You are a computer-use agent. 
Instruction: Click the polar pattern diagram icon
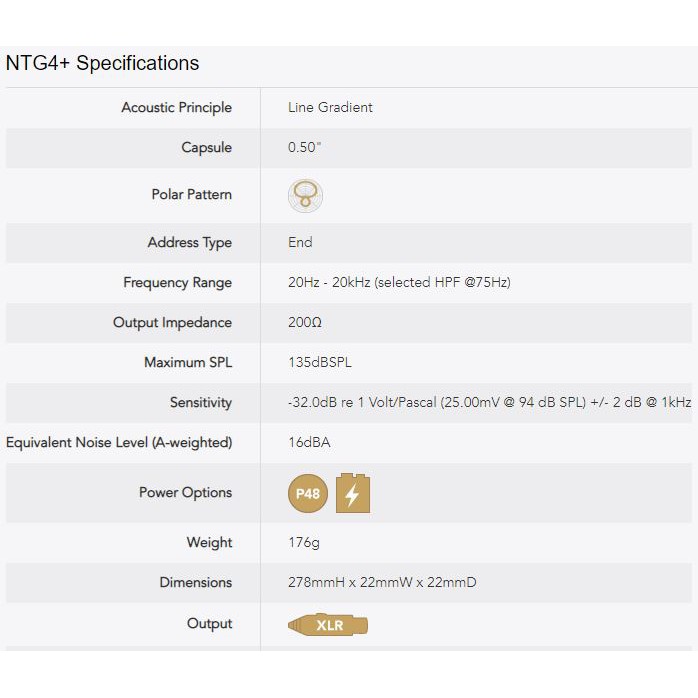305,195
